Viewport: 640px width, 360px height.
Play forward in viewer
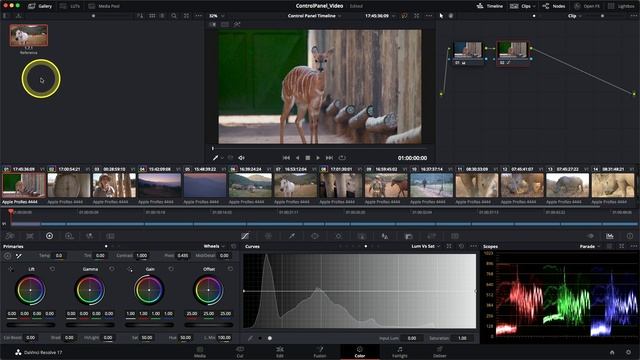coord(318,158)
